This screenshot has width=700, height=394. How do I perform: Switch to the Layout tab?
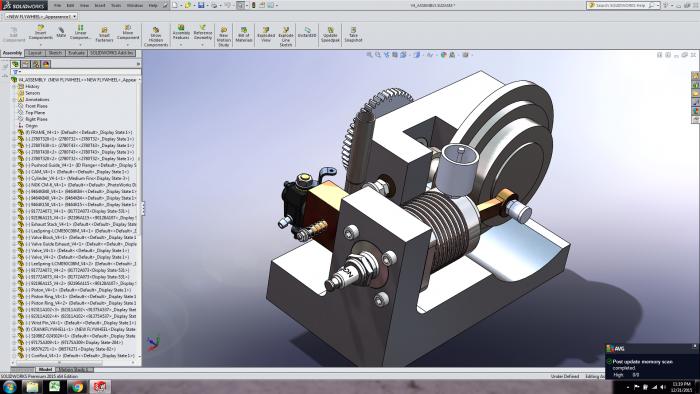[x=35, y=53]
